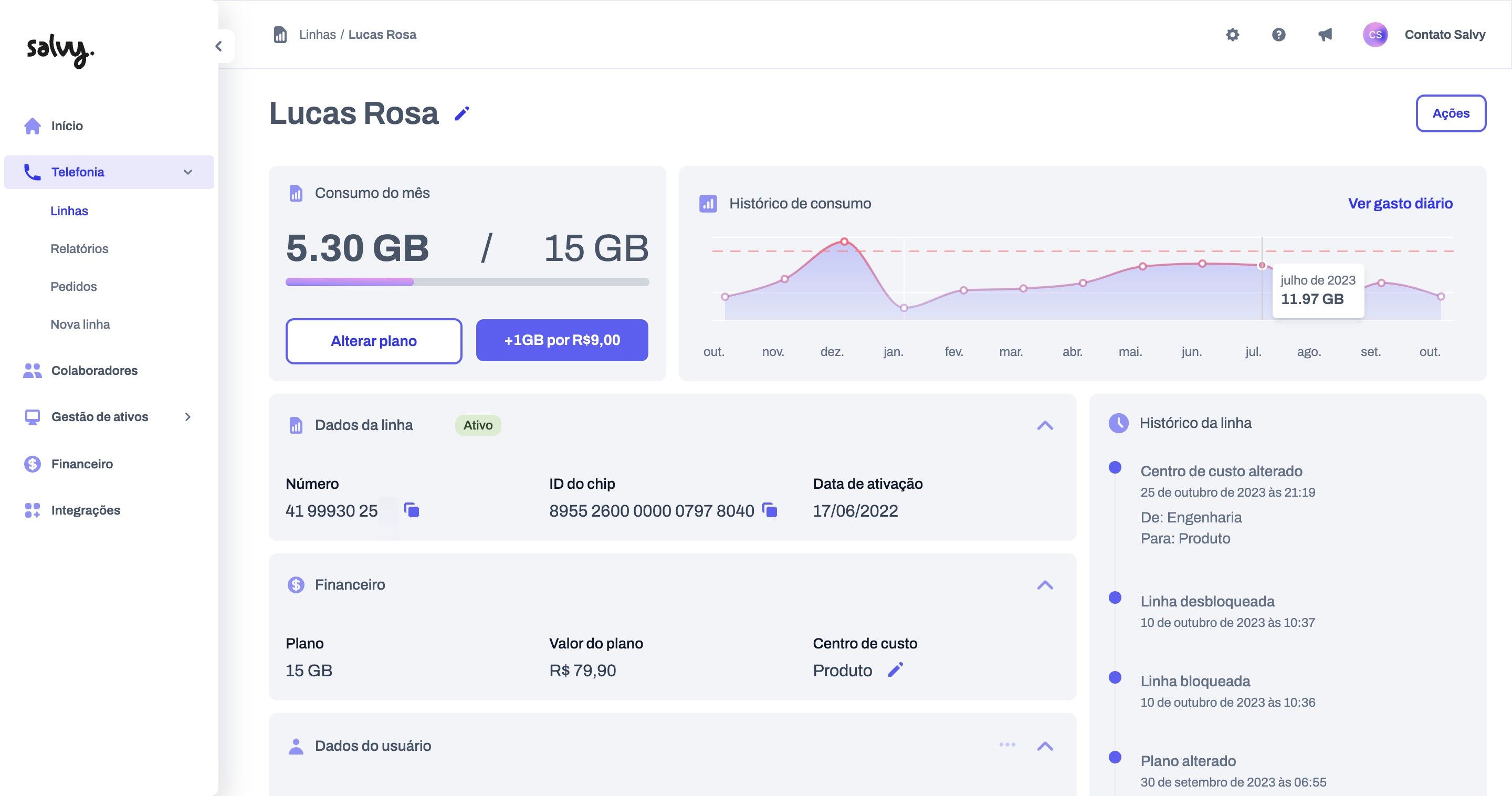Click the Telefonia phone icon
The height and width of the screenshot is (796, 1512).
(x=32, y=172)
